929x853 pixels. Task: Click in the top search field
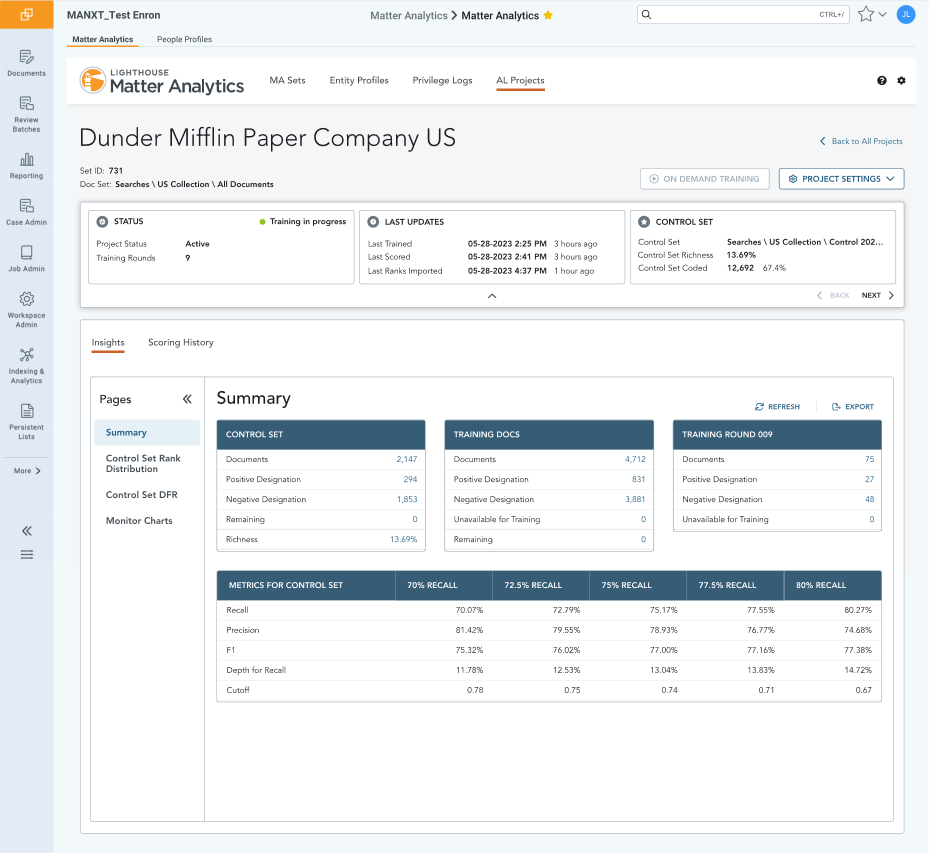[x=743, y=15]
